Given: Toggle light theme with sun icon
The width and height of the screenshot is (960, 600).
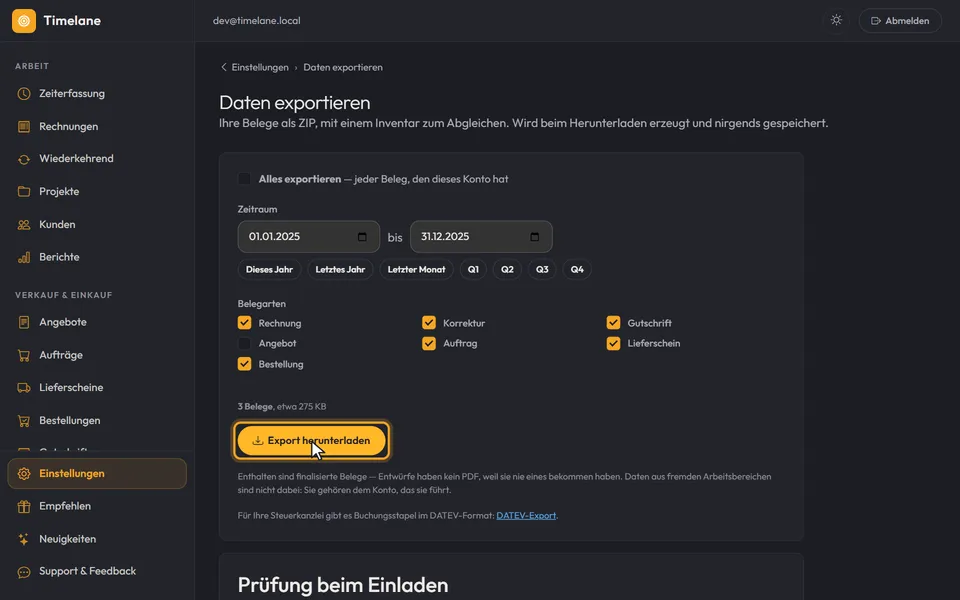Looking at the screenshot, I should [836, 20].
